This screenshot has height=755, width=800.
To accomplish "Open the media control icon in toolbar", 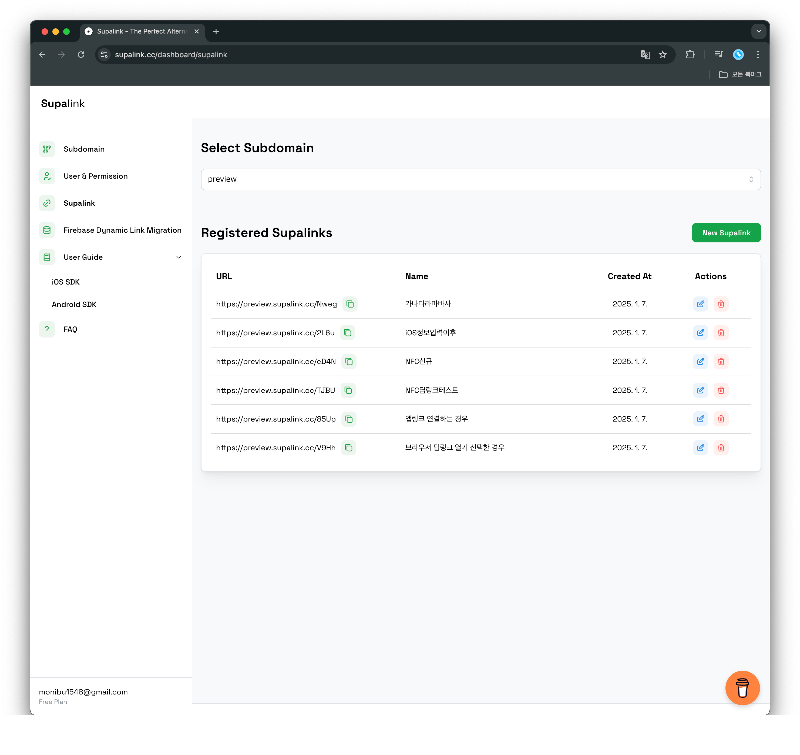I will (719, 54).
